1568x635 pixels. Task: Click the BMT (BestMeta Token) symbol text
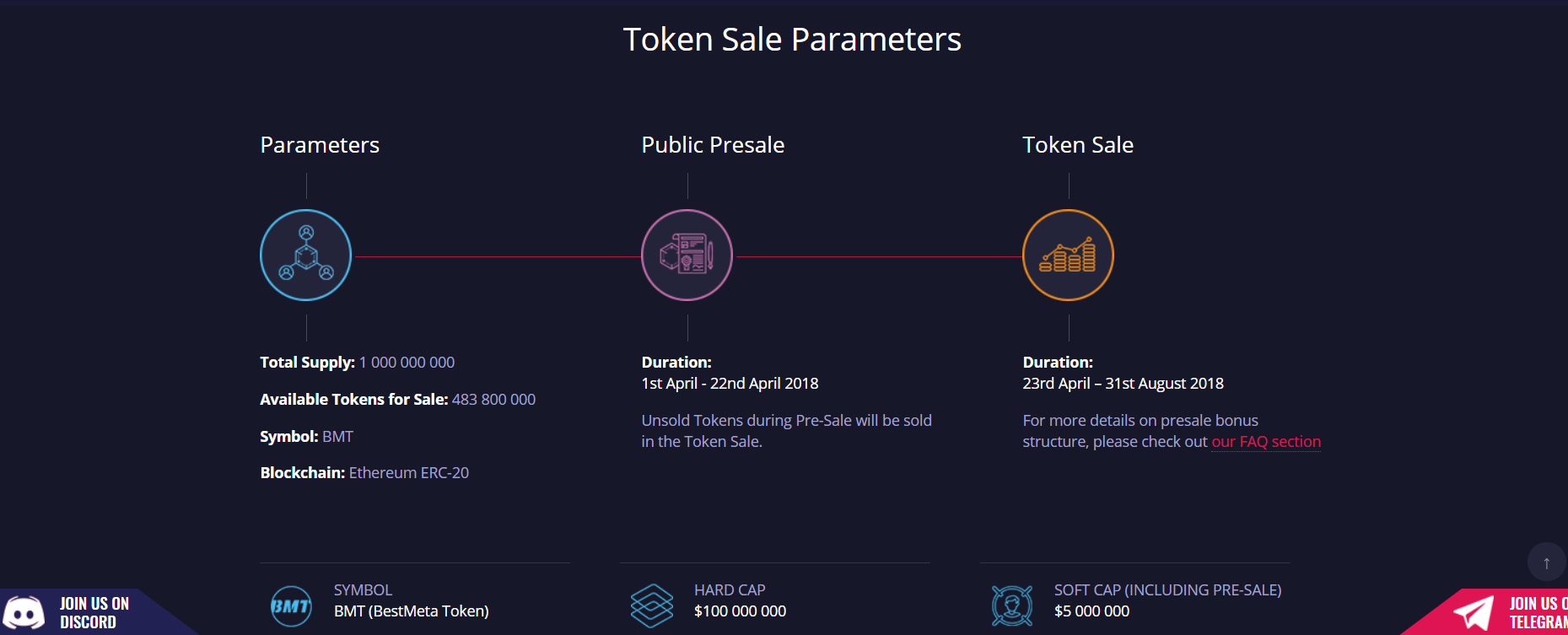pyautogui.click(x=411, y=611)
